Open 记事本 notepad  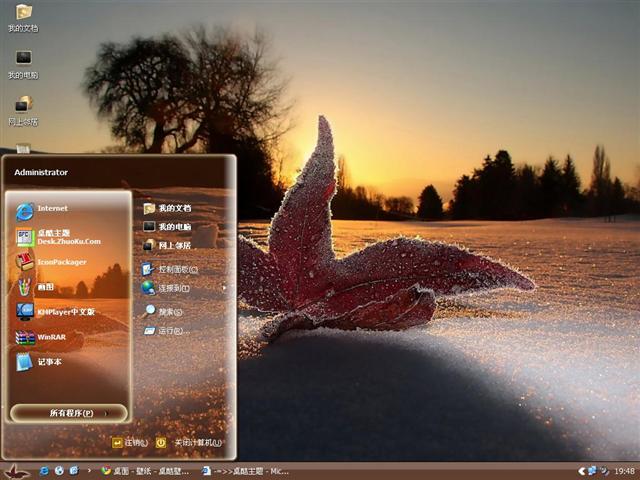(x=39, y=362)
